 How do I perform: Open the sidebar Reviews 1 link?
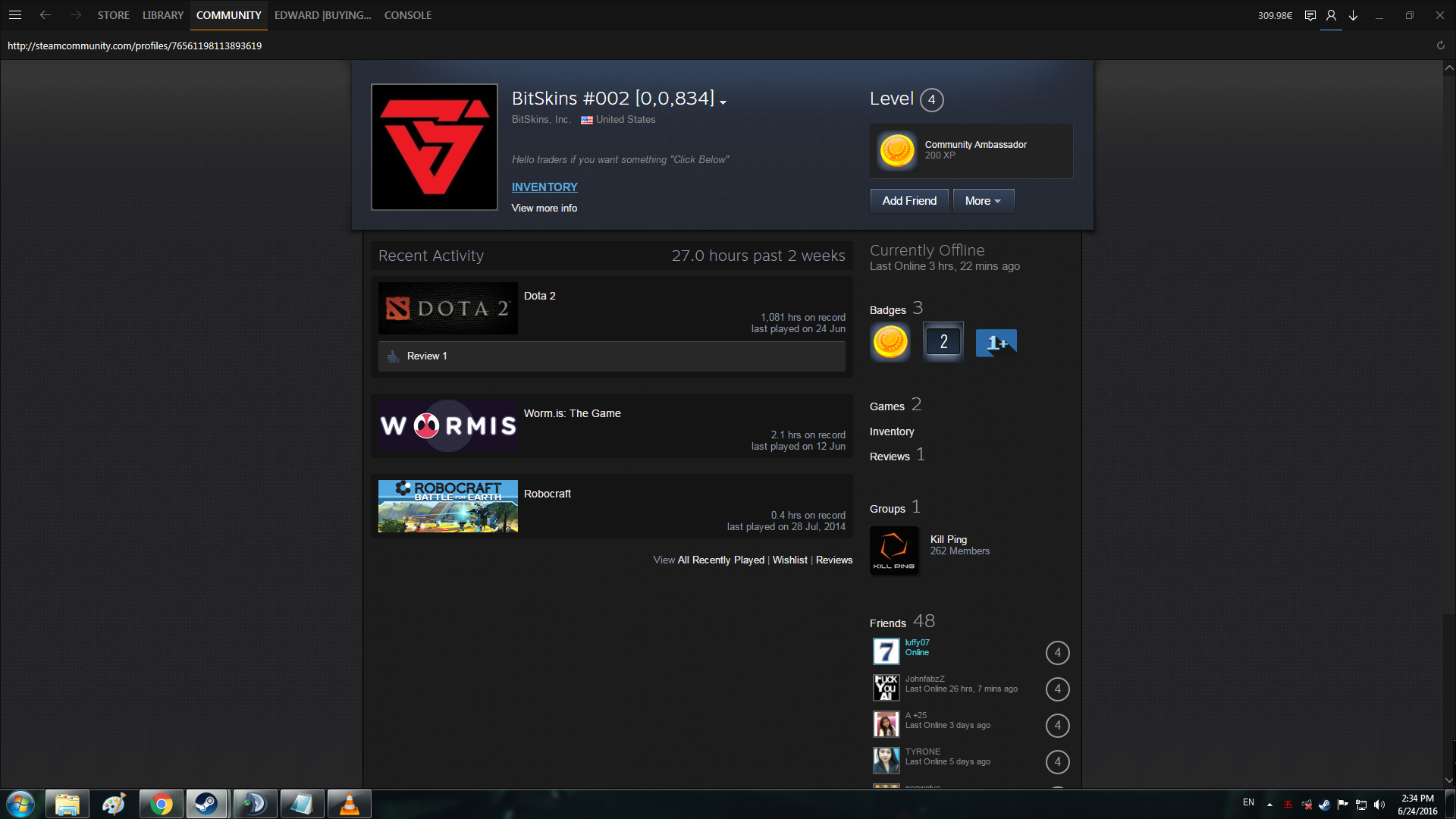tap(897, 455)
